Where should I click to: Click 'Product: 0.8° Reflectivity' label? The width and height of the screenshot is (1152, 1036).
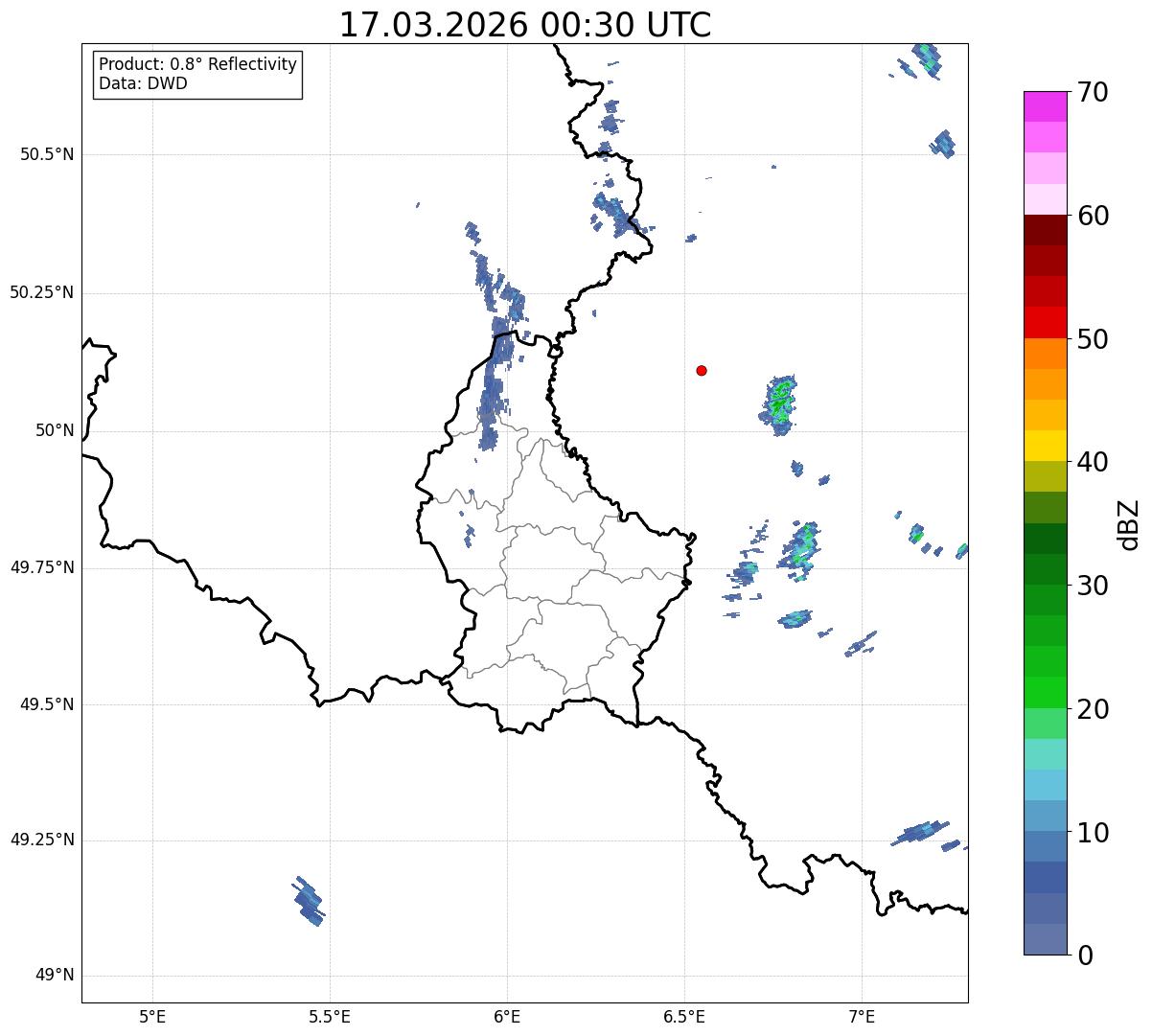[x=198, y=64]
